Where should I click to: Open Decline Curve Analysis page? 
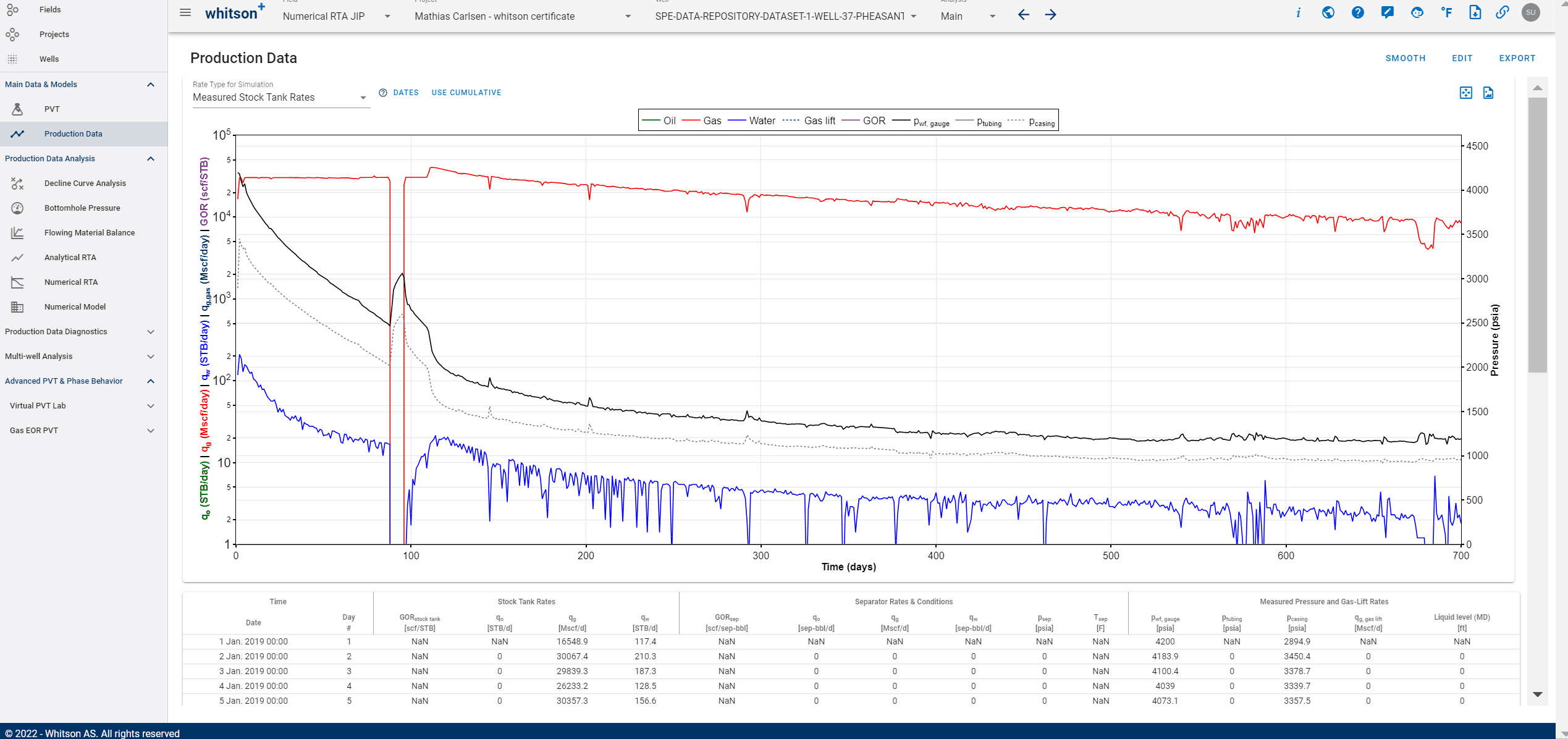(84, 184)
